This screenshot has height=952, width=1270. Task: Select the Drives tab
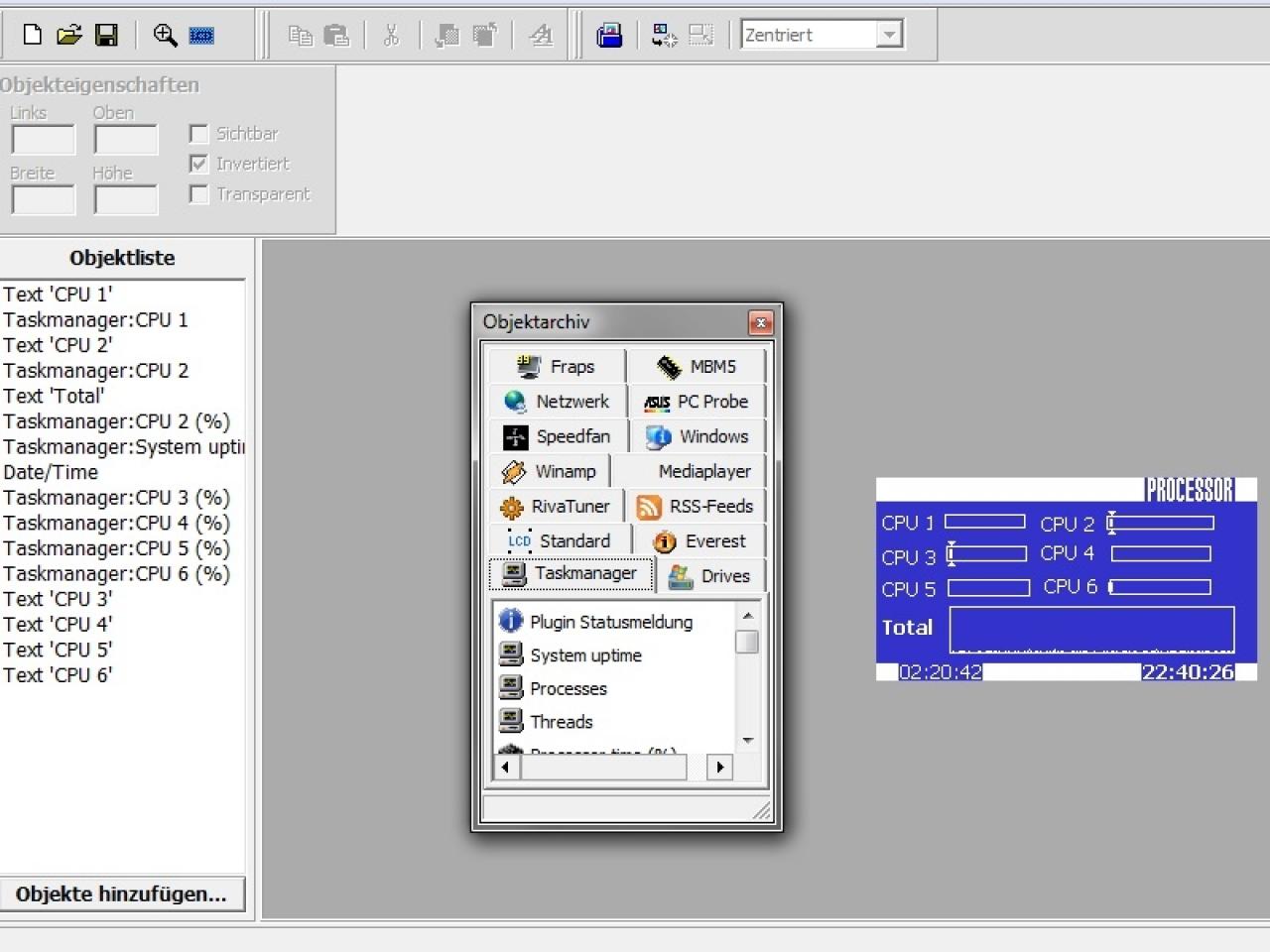(x=710, y=576)
